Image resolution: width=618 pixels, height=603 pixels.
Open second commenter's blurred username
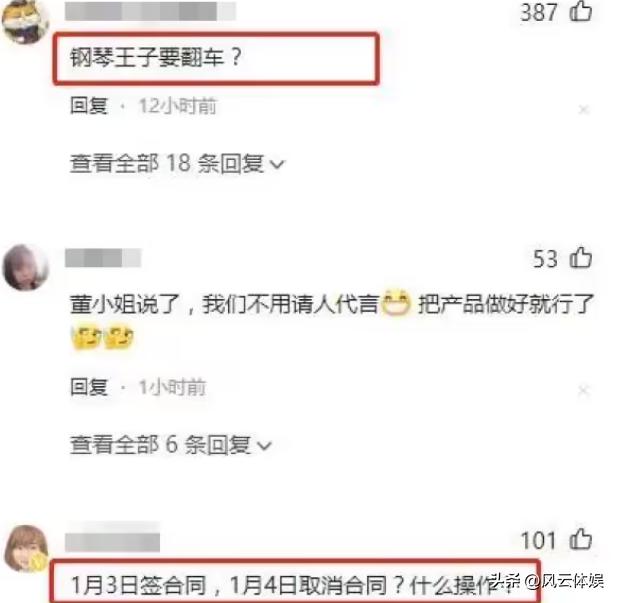(x=103, y=258)
